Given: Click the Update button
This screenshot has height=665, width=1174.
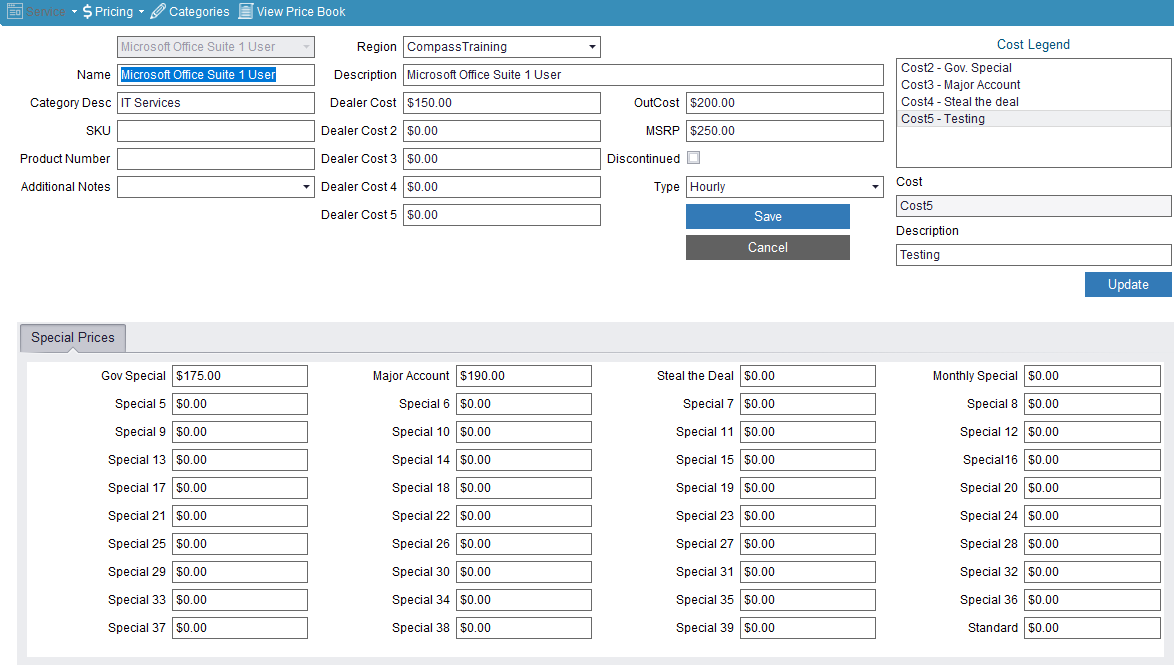Looking at the screenshot, I should tap(1128, 285).
